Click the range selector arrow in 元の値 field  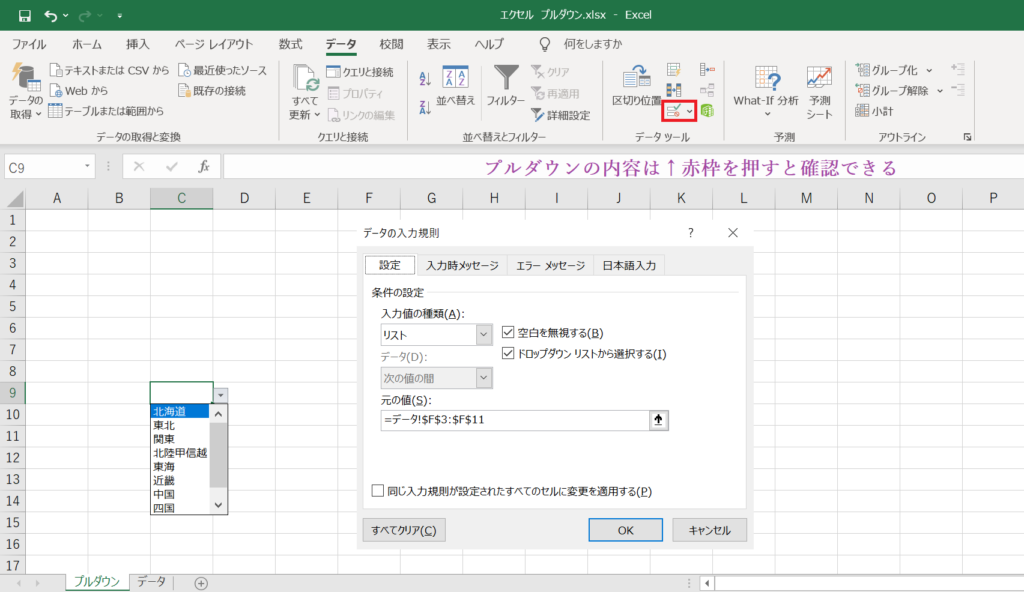658,420
